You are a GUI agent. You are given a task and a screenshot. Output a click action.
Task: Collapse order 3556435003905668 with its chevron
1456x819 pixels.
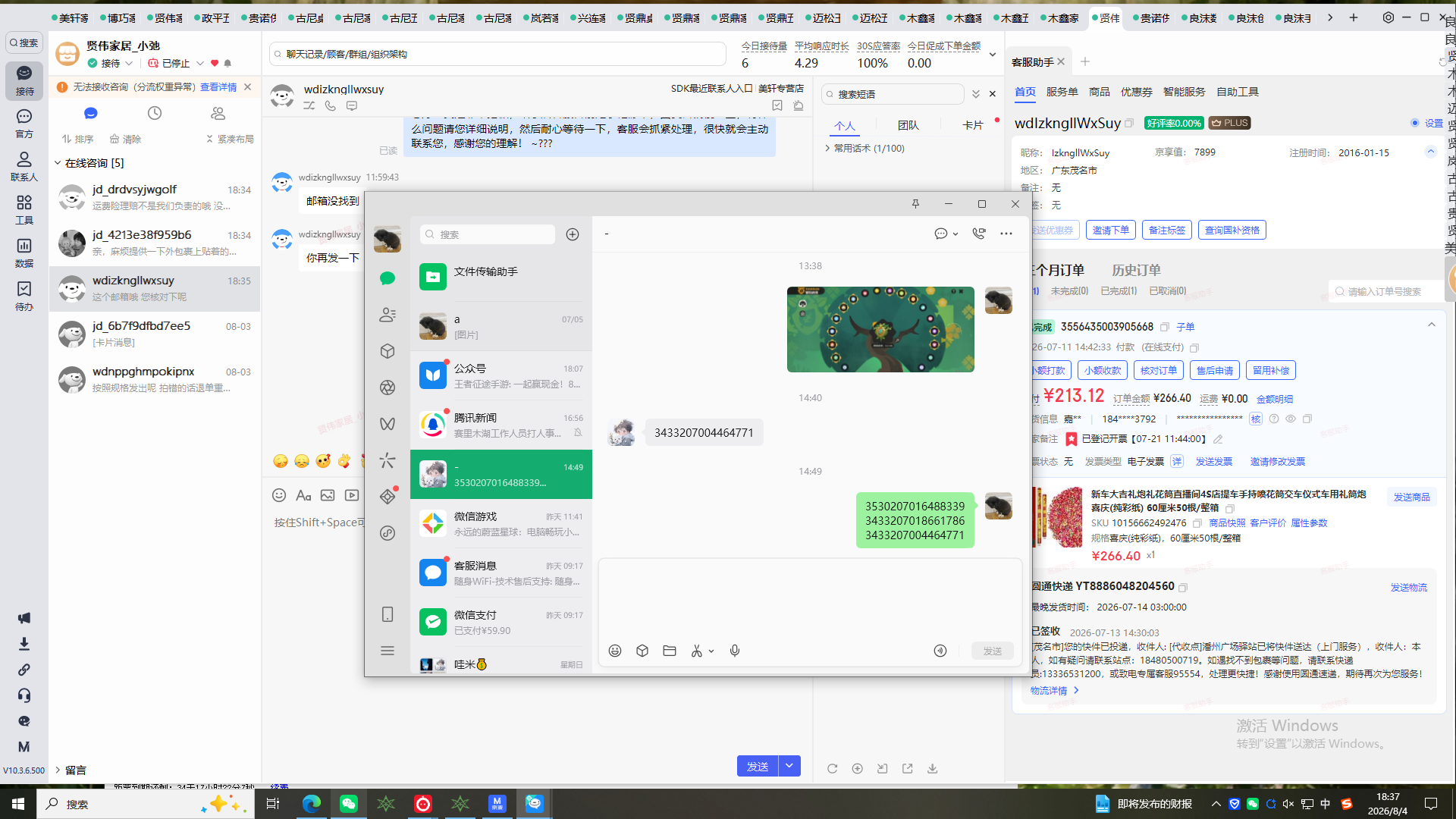click(1432, 325)
